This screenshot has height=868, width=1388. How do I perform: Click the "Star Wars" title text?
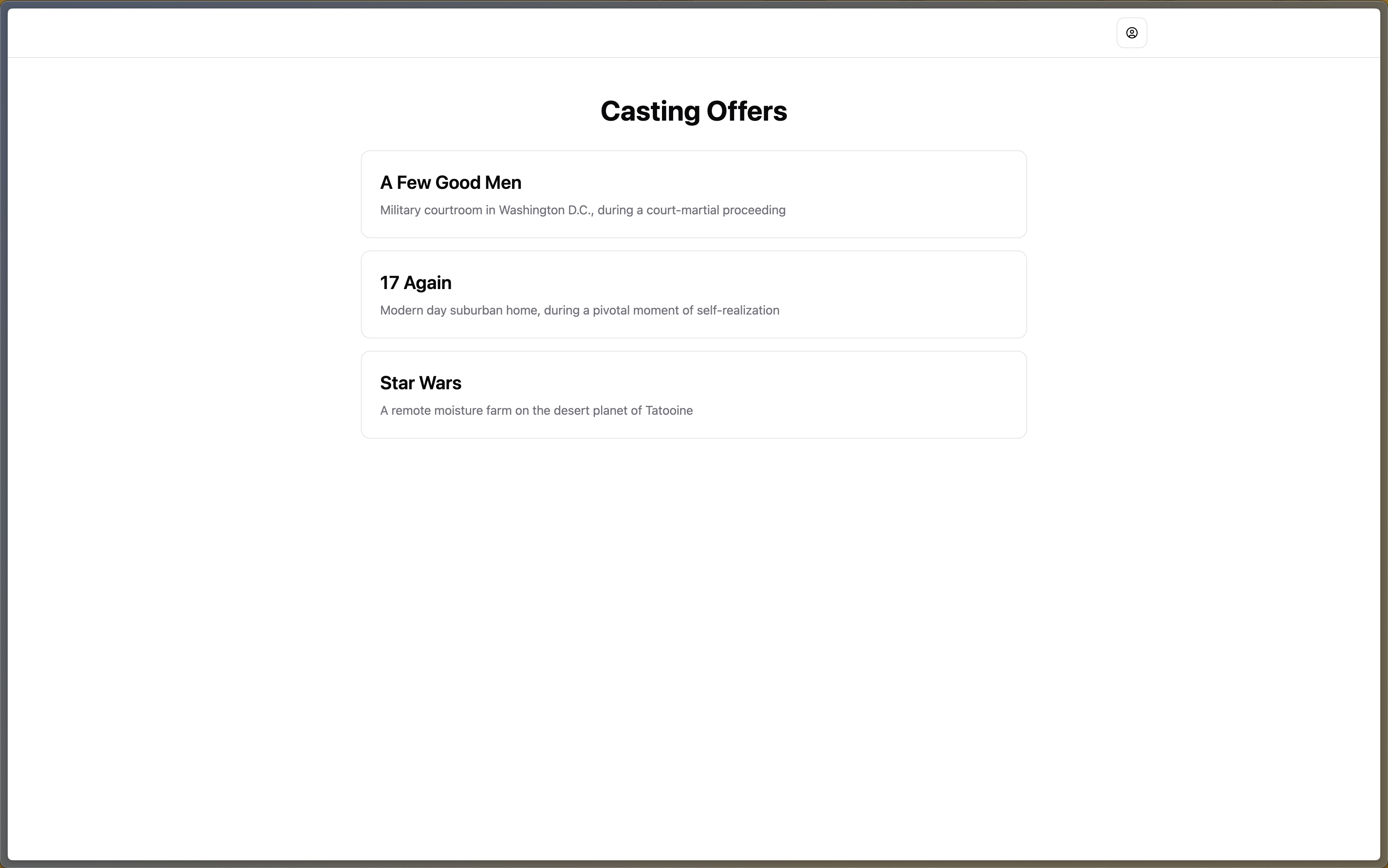(x=420, y=383)
